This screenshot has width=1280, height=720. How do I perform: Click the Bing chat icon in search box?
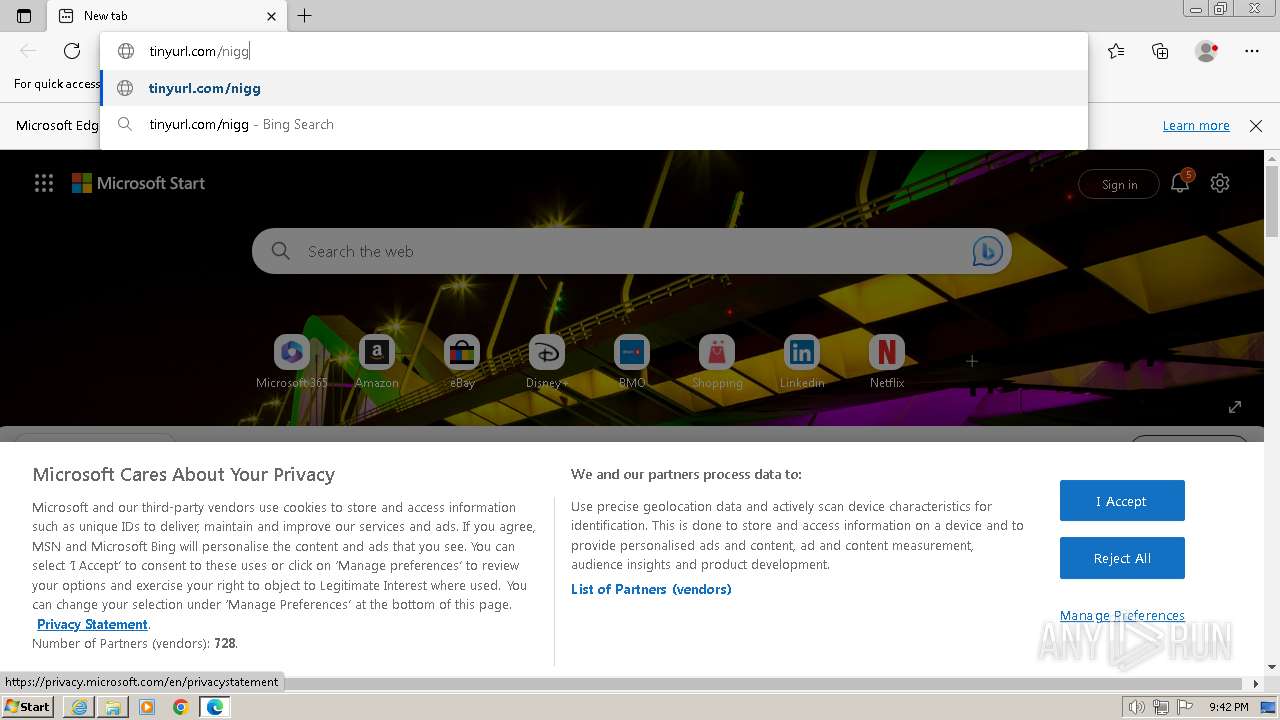point(987,252)
